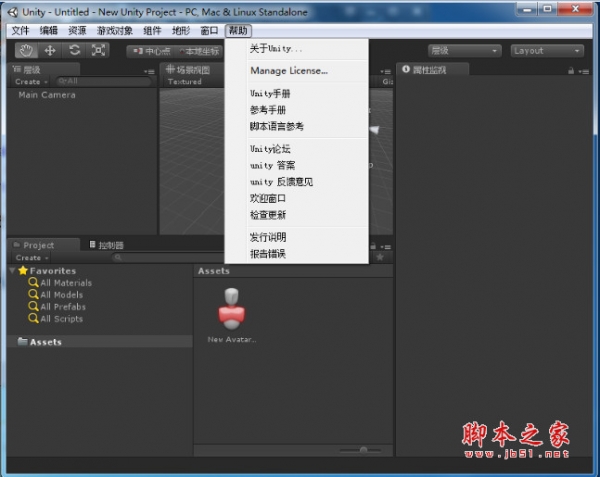Close the 帮助 menu from the menu bar
This screenshot has height=477, width=600.
[x=238, y=31]
